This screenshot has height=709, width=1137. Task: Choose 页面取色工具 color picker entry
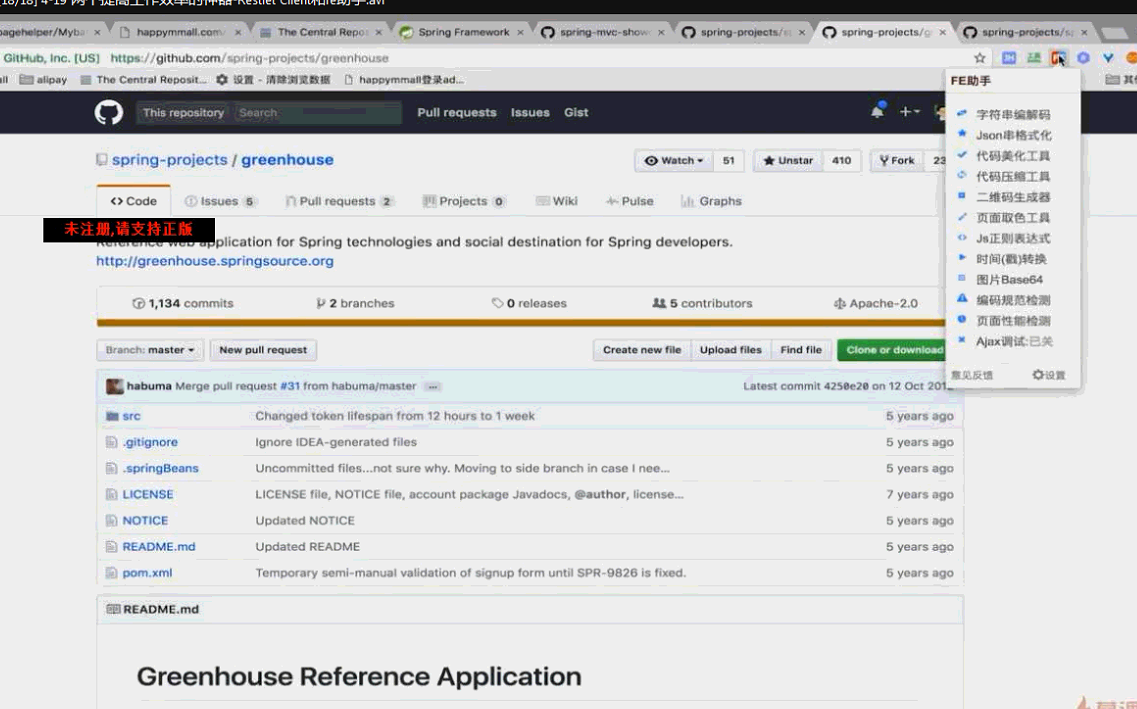1012,217
